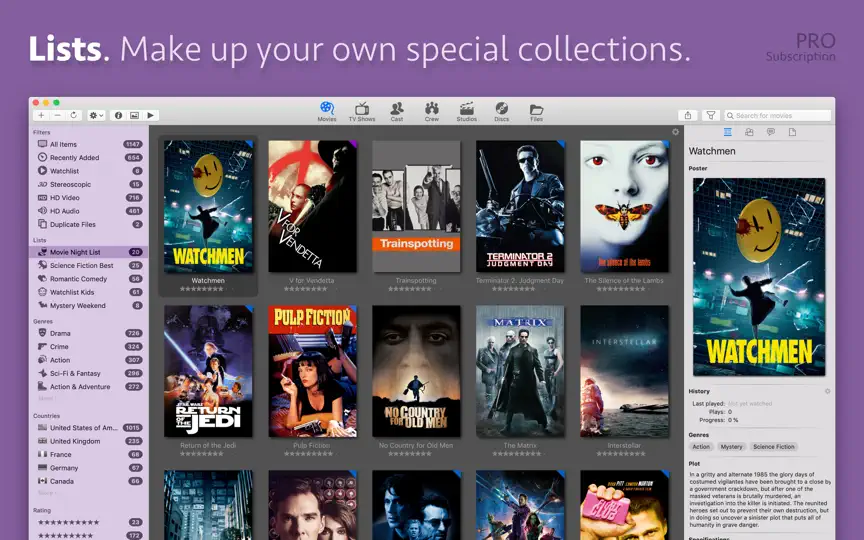Click the Mystery genre tag
Image resolution: width=864 pixels, height=540 pixels.
(731, 447)
